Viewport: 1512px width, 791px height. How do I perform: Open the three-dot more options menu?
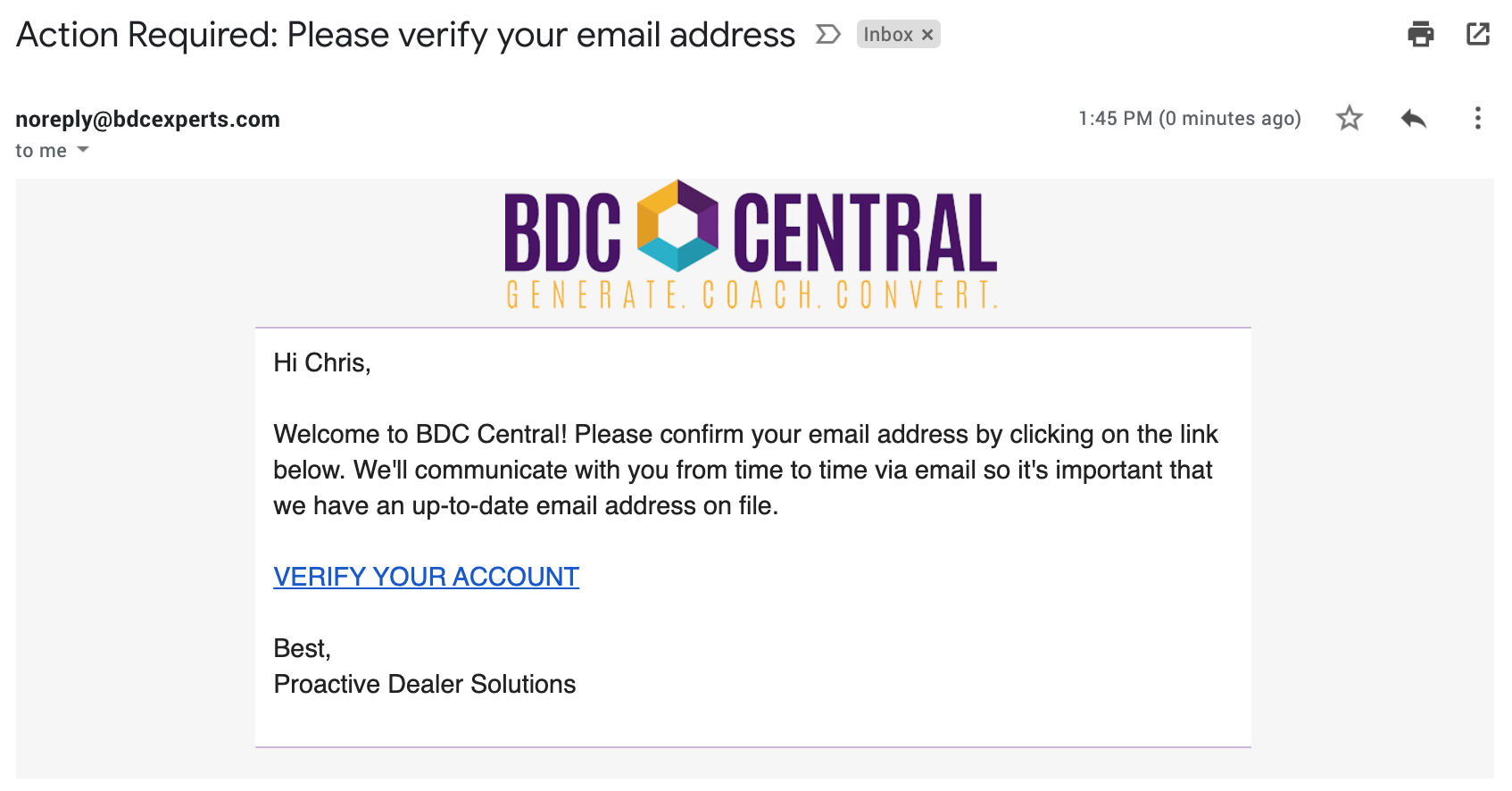point(1477,118)
